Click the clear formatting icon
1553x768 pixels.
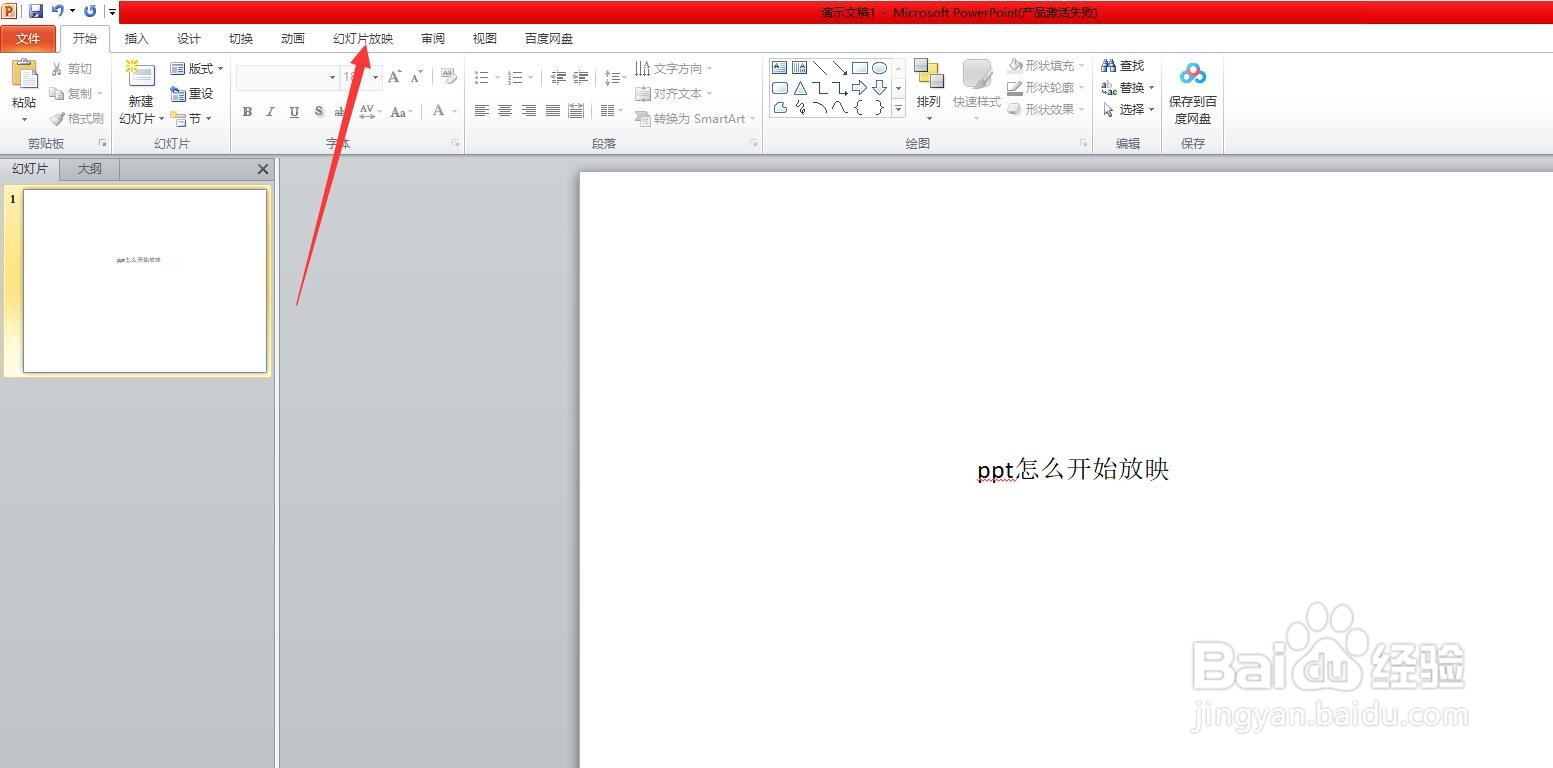[x=449, y=77]
